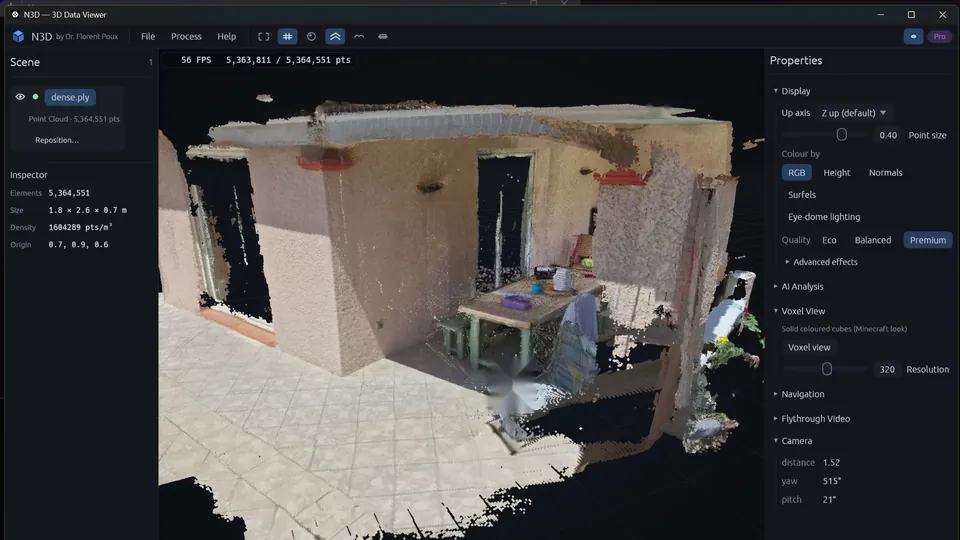Select RGB colour mode

pos(797,173)
